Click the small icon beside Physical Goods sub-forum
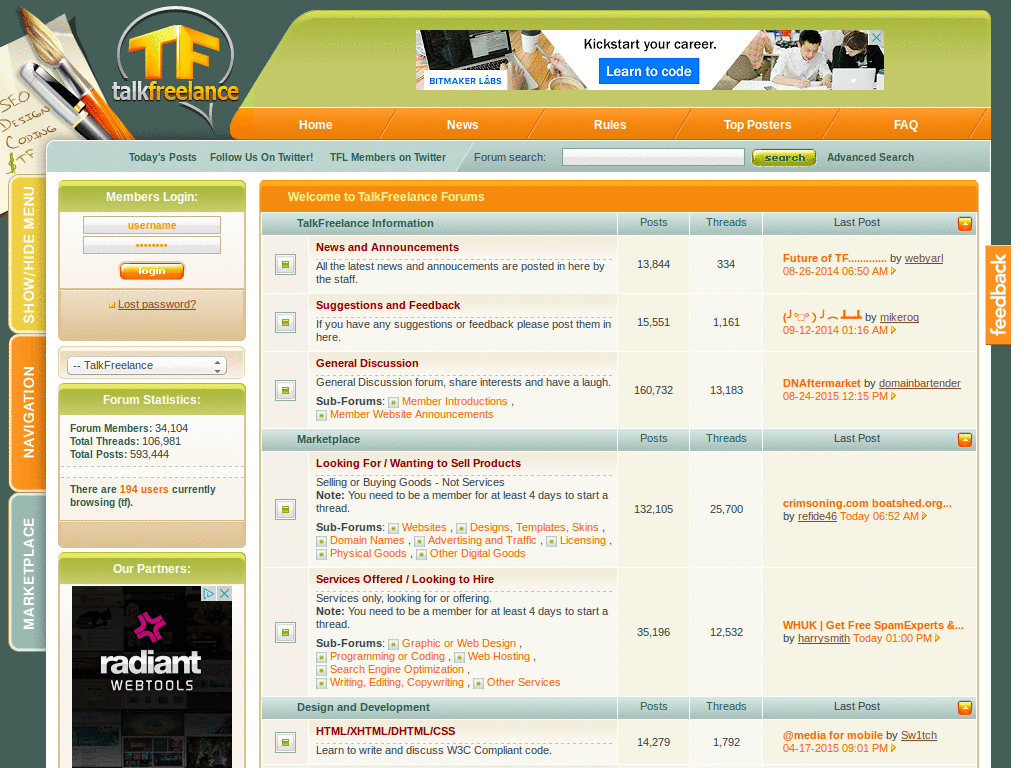This screenshot has height=768, width=1024. tap(321, 554)
